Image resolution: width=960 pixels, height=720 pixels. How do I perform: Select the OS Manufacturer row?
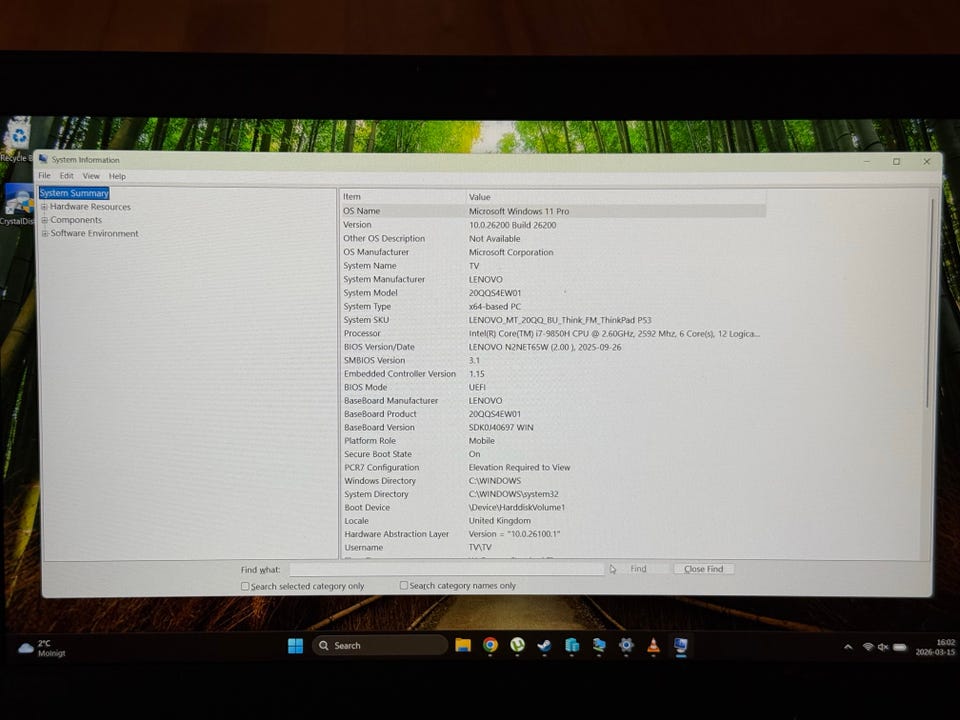point(553,252)
